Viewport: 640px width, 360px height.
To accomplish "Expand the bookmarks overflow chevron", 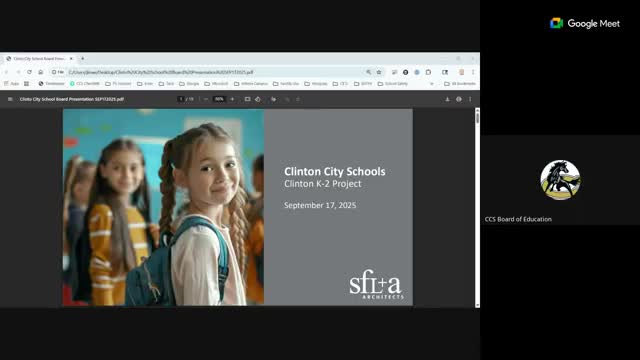I will coord(432,84).
